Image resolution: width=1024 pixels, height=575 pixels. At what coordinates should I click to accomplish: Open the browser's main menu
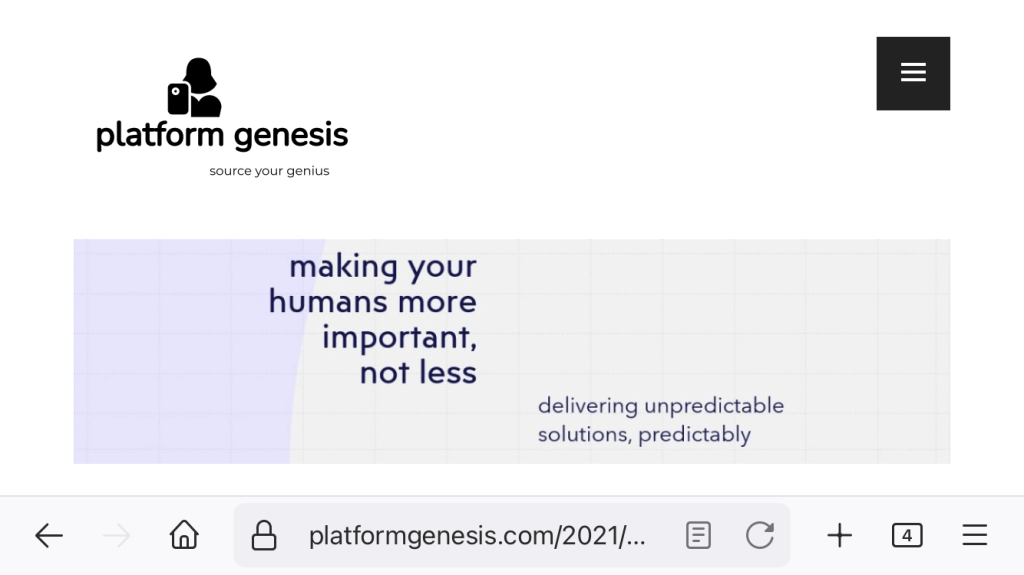975,536
